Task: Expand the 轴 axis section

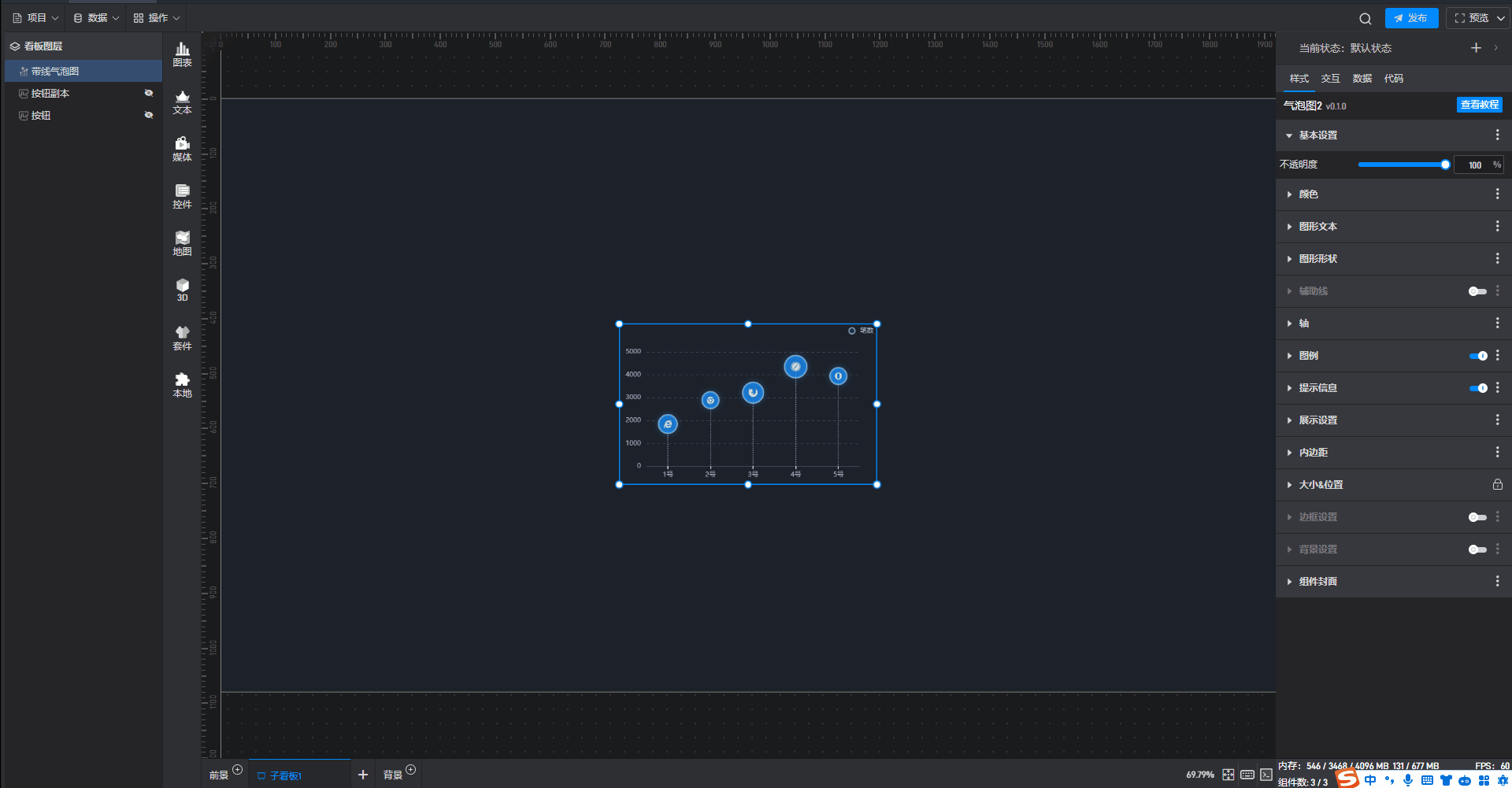Action: (1303, 324)
